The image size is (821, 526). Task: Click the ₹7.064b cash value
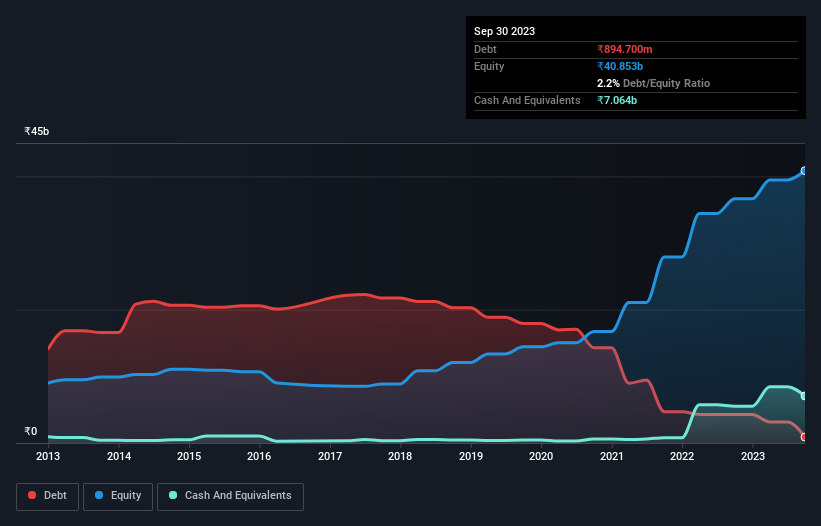[617, 100]
